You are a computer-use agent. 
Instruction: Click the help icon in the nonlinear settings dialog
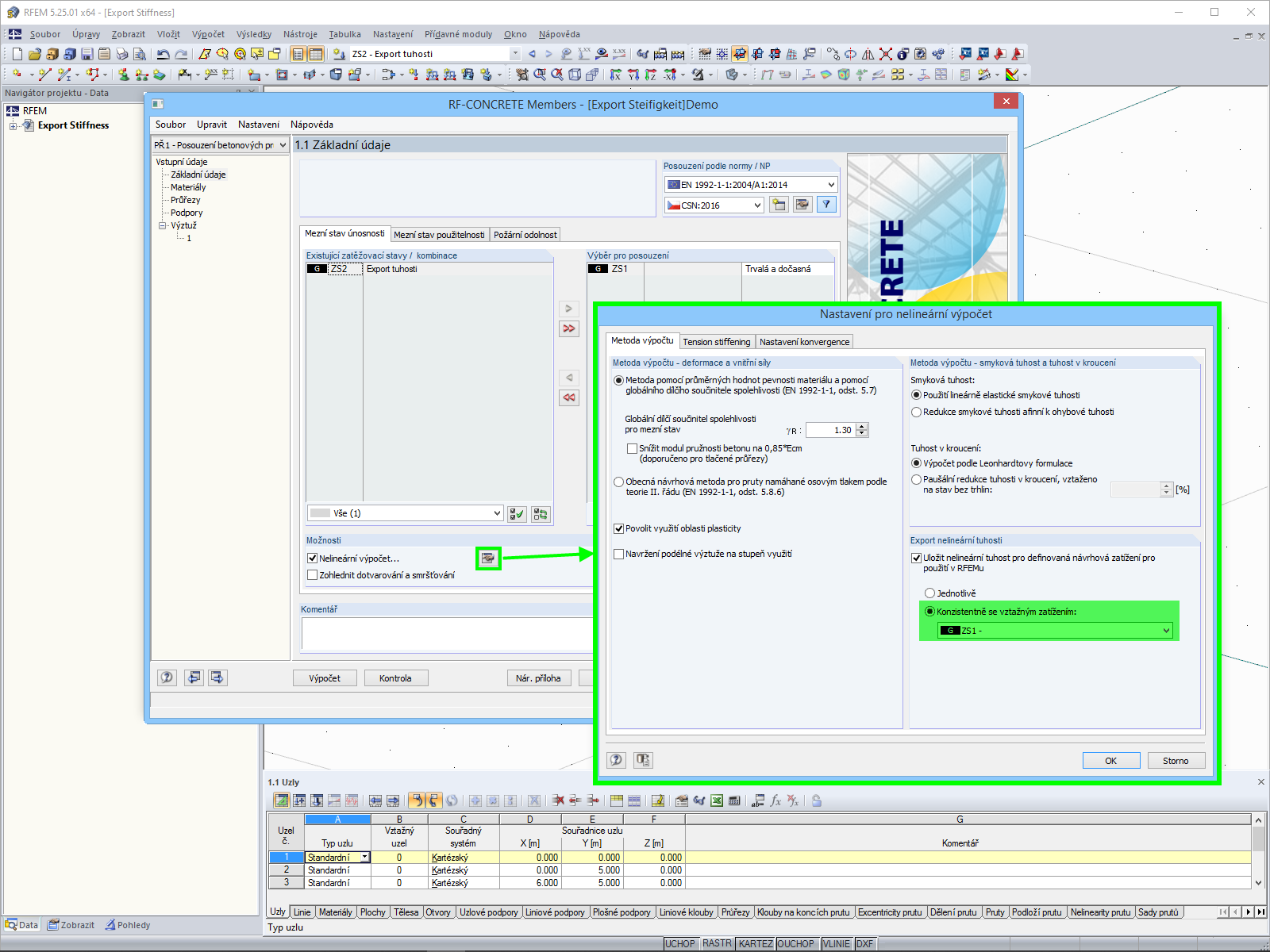pos(617,760)
